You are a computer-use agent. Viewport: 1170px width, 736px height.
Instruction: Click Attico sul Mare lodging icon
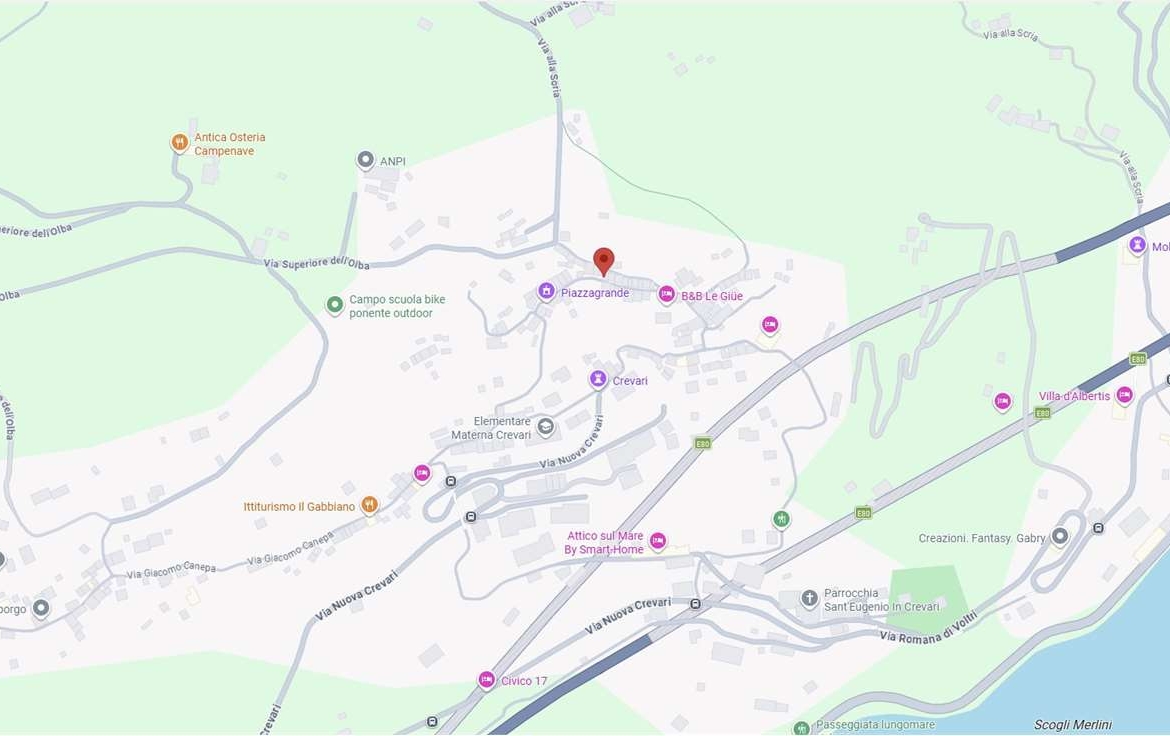pos(657,540)
